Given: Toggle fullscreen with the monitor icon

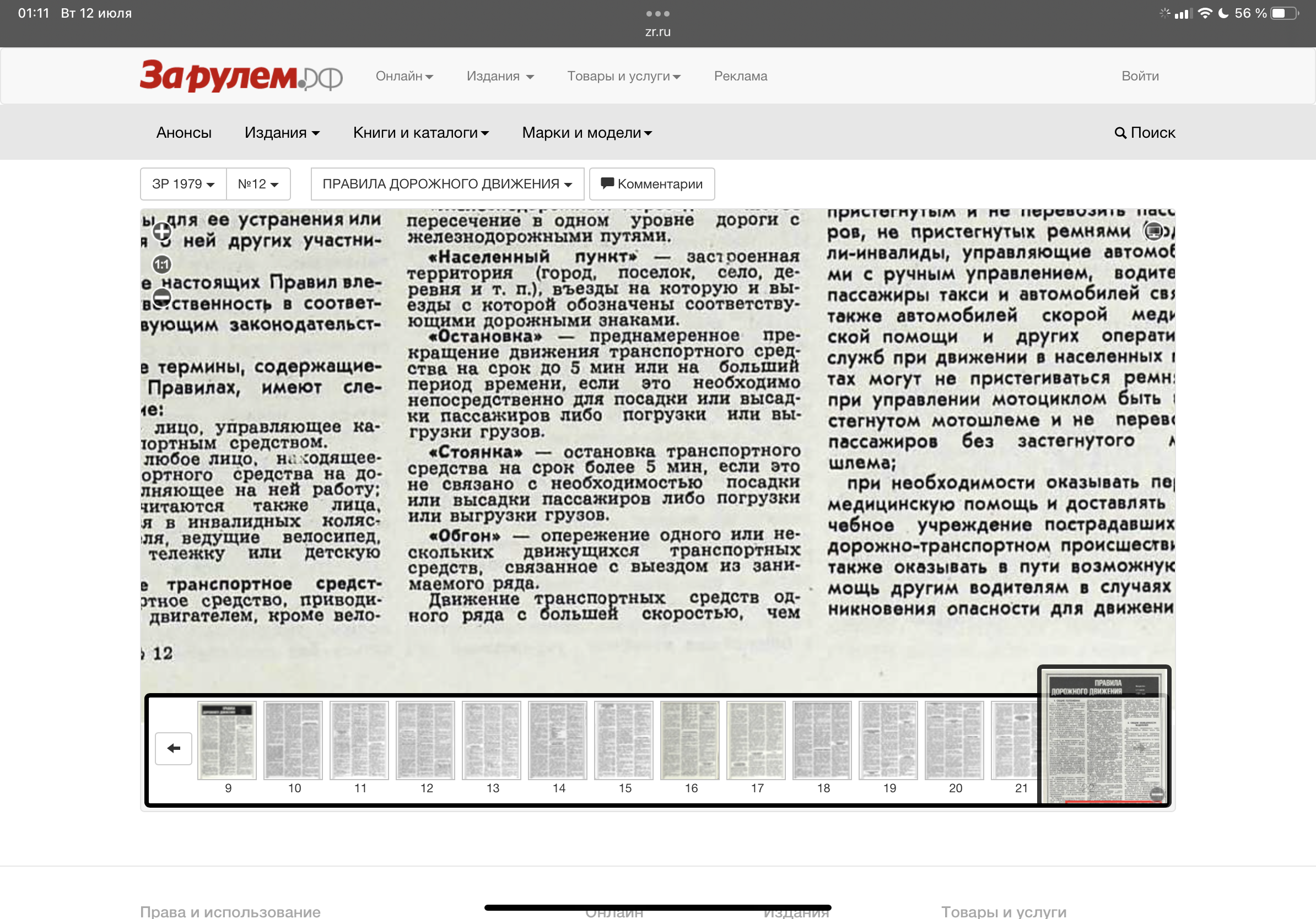Looking at the screenshot, I should click(x=1153, y=231).
